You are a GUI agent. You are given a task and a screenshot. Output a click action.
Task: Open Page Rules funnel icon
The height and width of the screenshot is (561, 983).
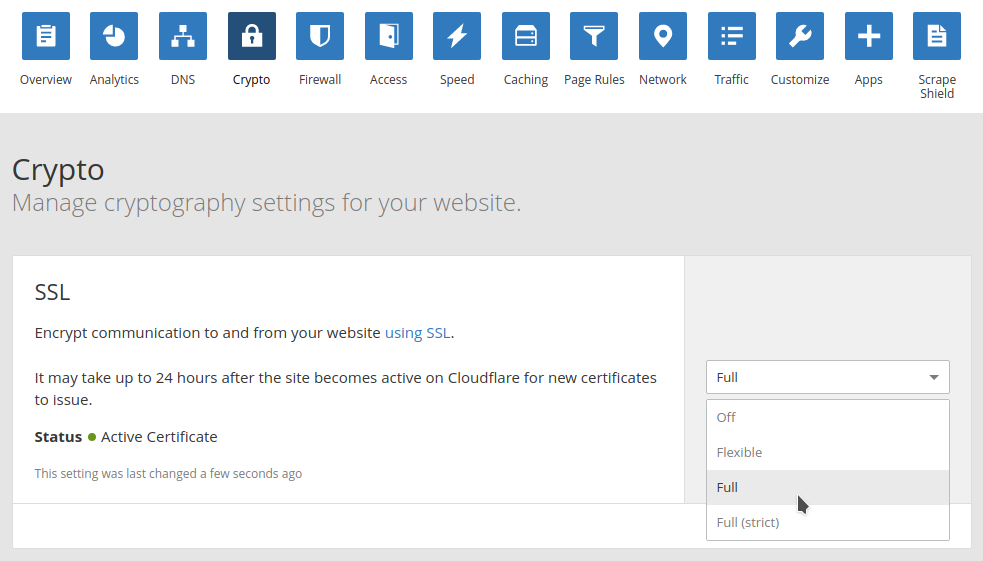pos(594,37)
